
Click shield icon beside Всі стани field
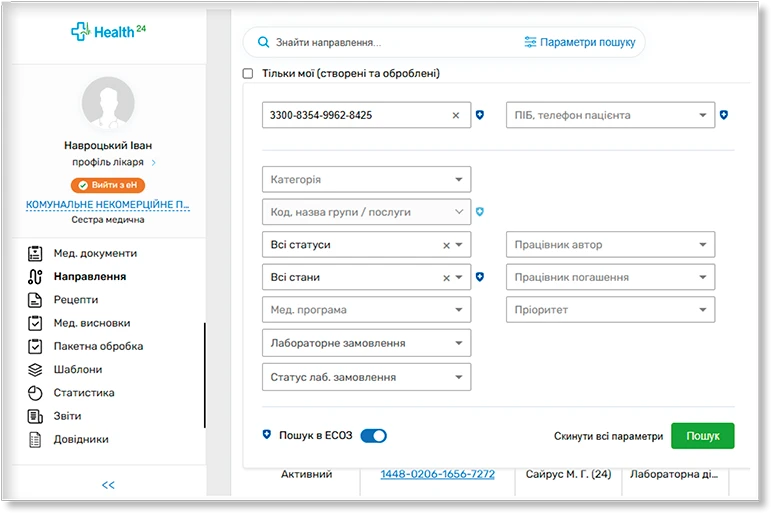click(480, 276)
